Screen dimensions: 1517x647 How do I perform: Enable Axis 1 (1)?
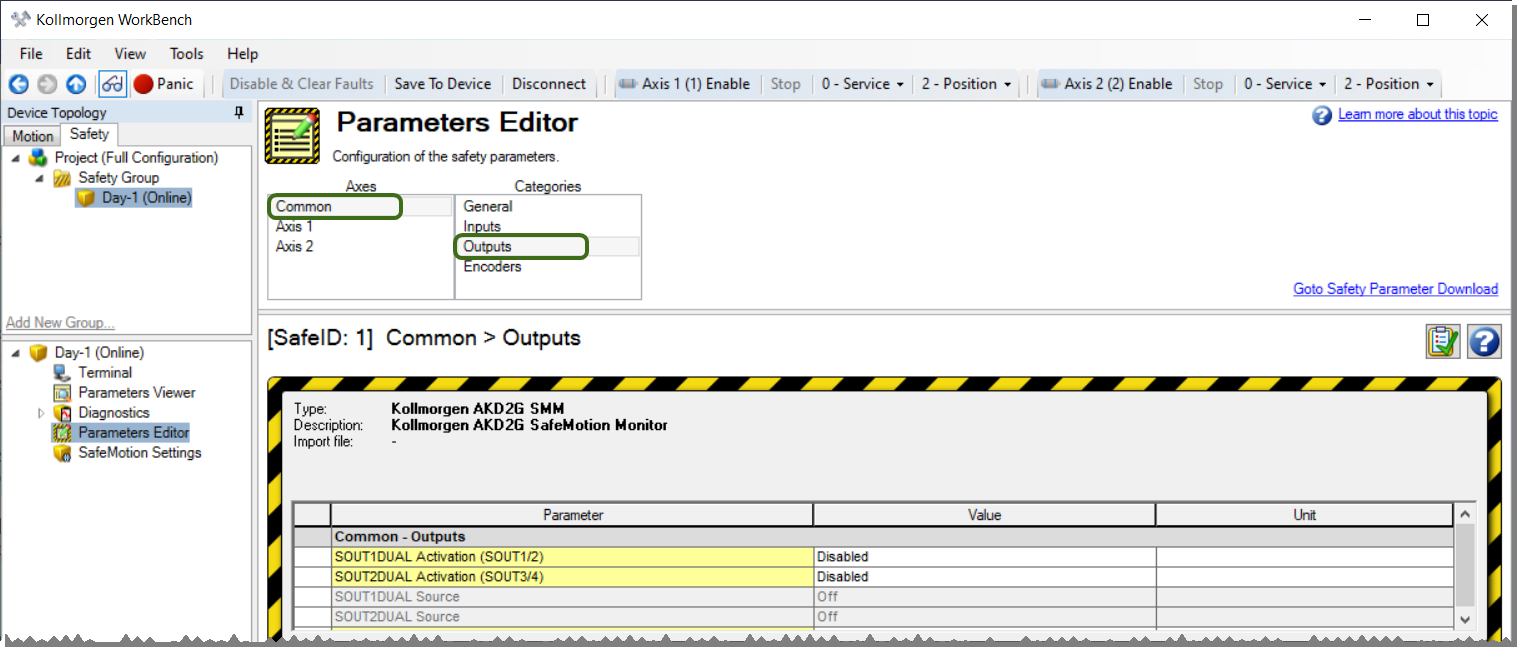pyautogui.click(x=685, y=84)
